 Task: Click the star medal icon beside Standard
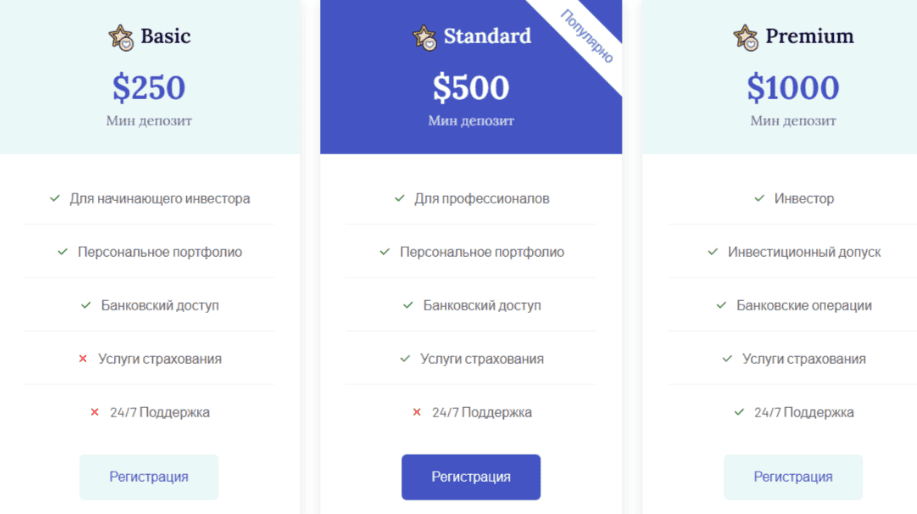coord(425,37)
